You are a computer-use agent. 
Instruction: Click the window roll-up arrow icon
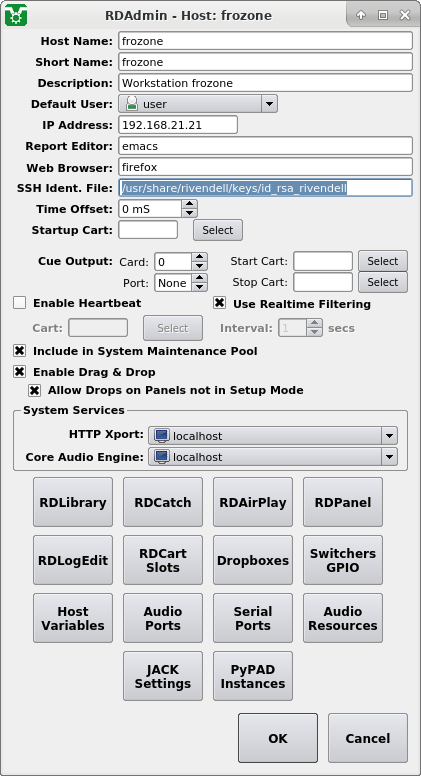pos(361,15)
